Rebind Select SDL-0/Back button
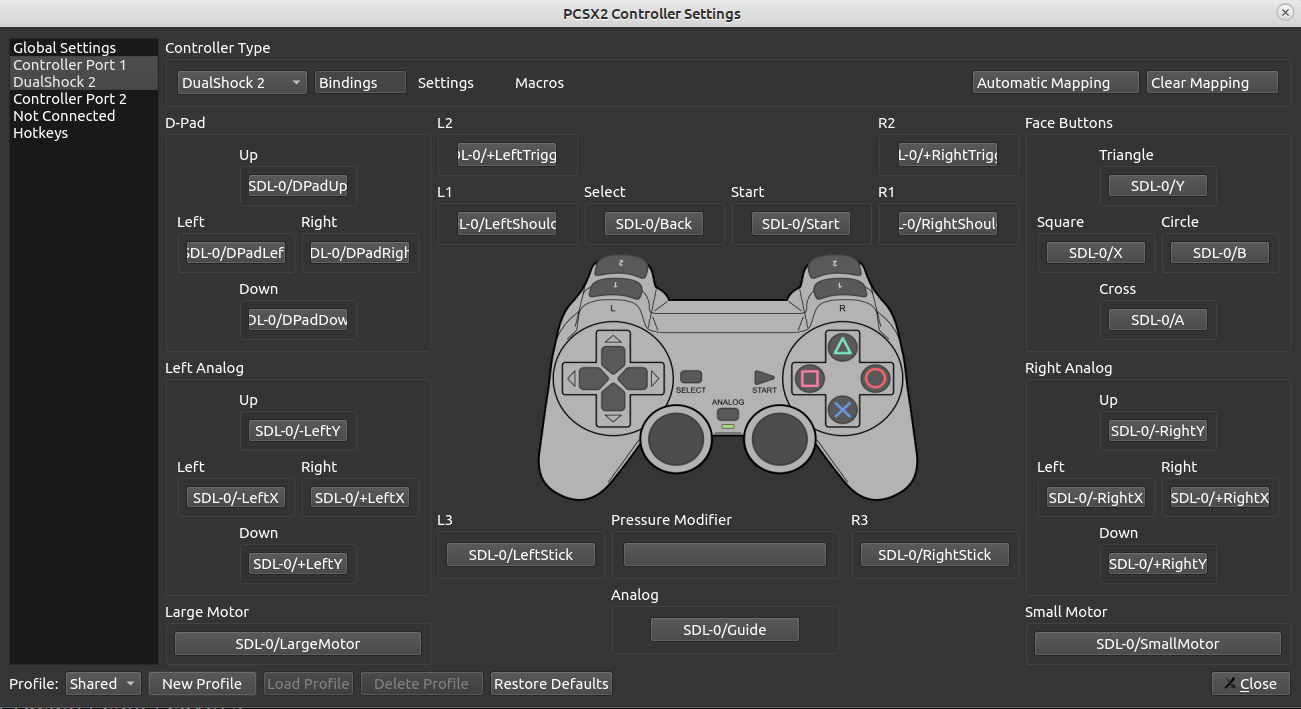 tap(654, 223)
